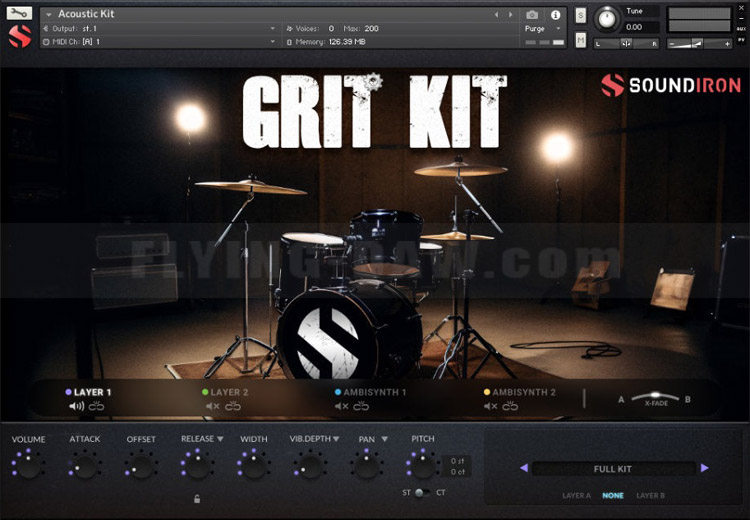
Task: Open the Output st.1 dropdown
Action: [159, 29]
